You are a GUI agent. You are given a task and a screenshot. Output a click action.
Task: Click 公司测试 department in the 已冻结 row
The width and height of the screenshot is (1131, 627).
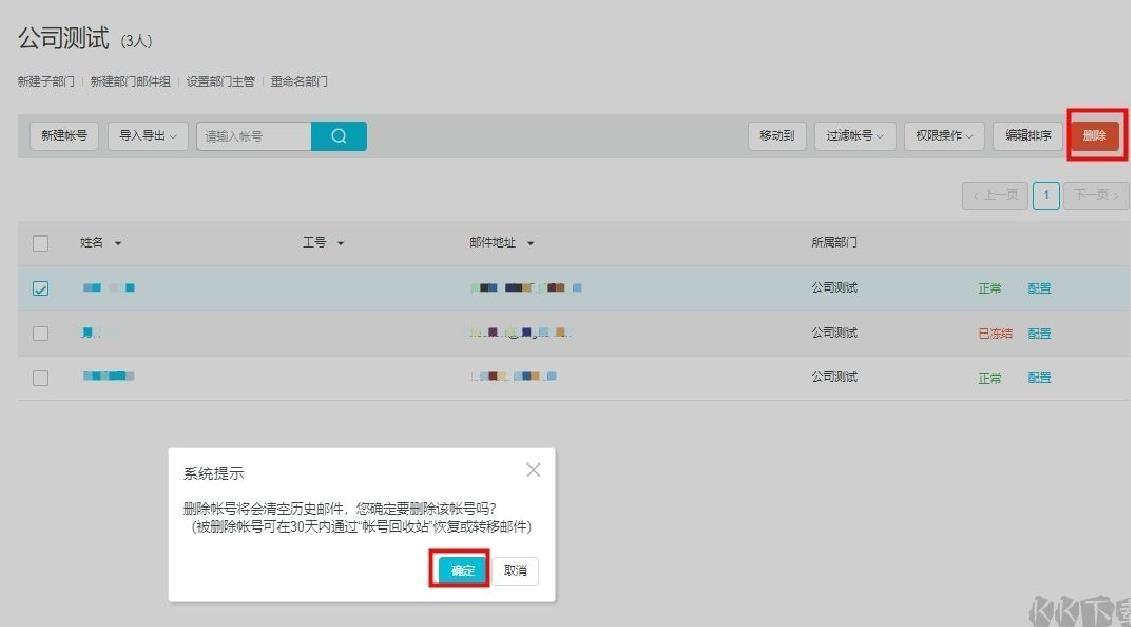pos(835,333)
